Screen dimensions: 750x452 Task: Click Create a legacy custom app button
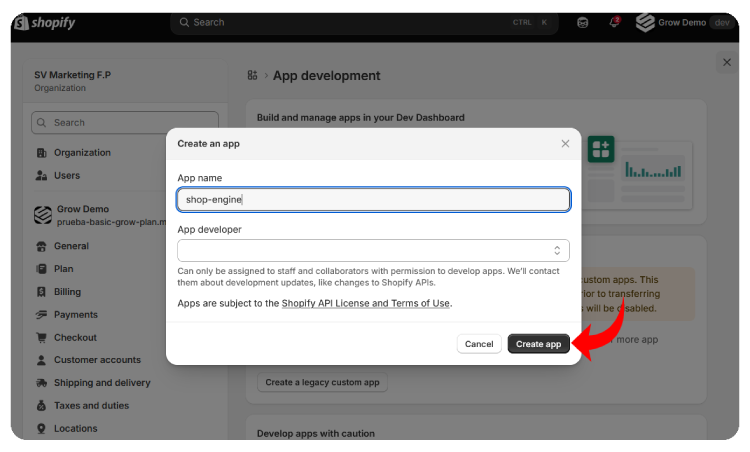[x=322, y=382]
